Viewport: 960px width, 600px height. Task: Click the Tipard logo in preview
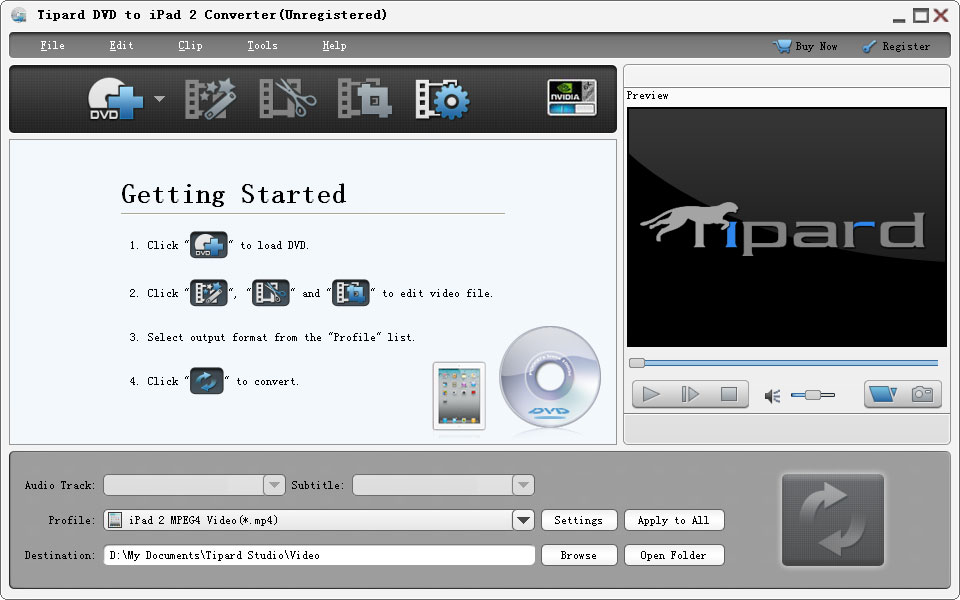point(783,229)
